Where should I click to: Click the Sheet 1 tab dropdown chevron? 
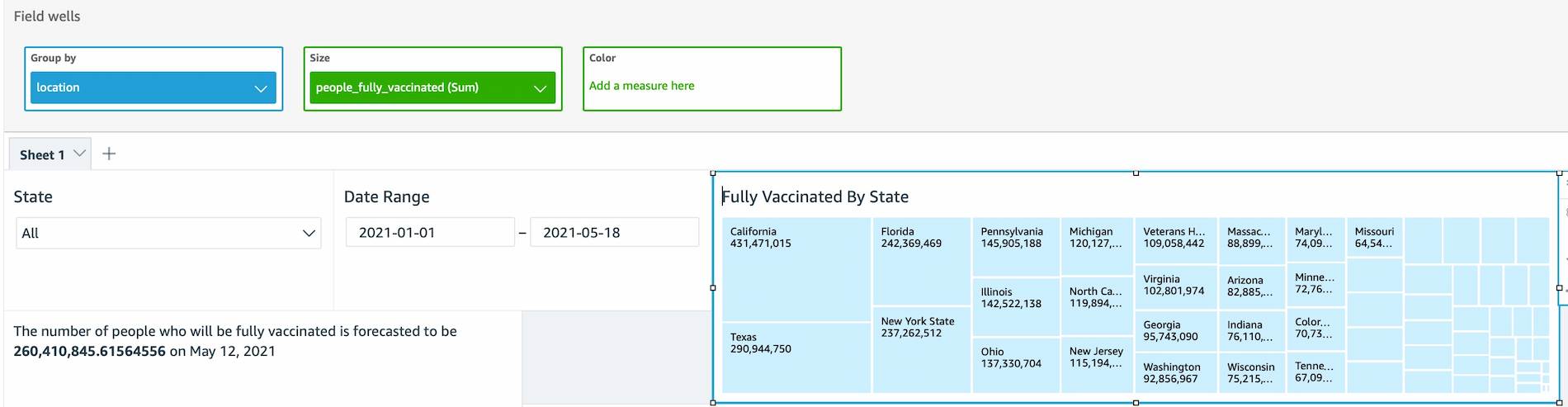(80, 153)
